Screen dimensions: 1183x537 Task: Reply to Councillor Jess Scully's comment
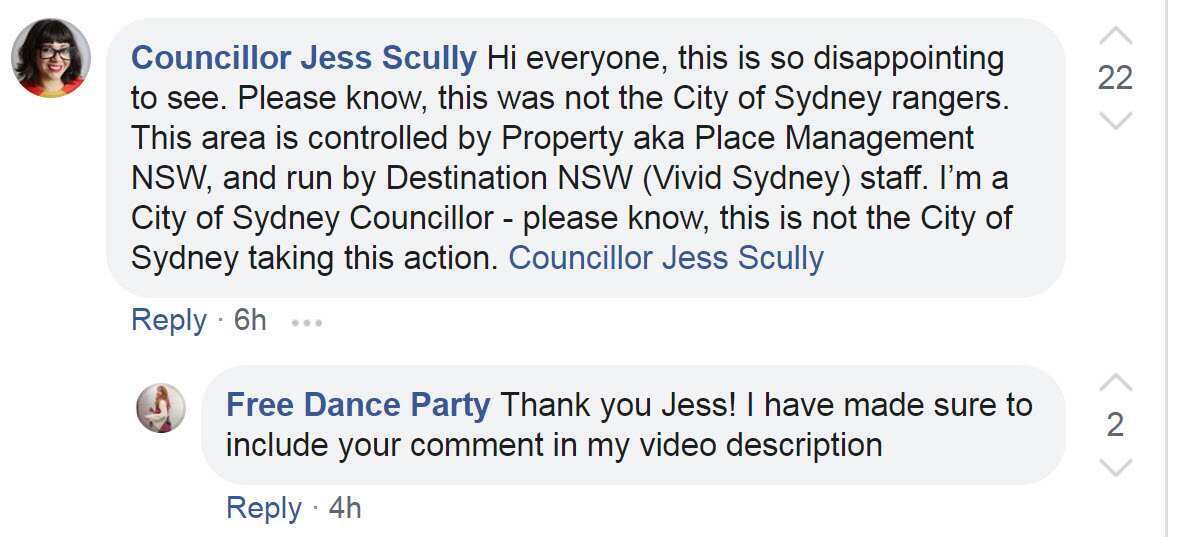tap(168, 321)
